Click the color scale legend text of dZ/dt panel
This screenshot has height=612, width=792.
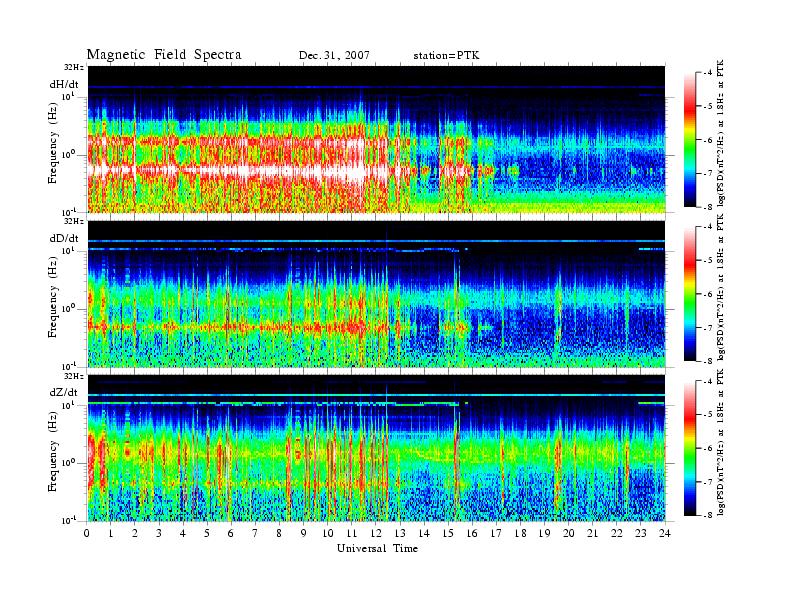pyautogui.click(x=721, y=442)
